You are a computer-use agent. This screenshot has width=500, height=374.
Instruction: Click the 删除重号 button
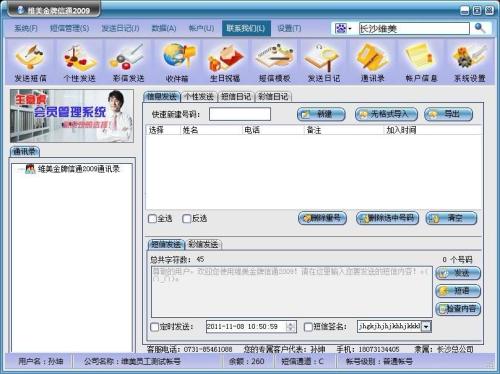[322, 218]
